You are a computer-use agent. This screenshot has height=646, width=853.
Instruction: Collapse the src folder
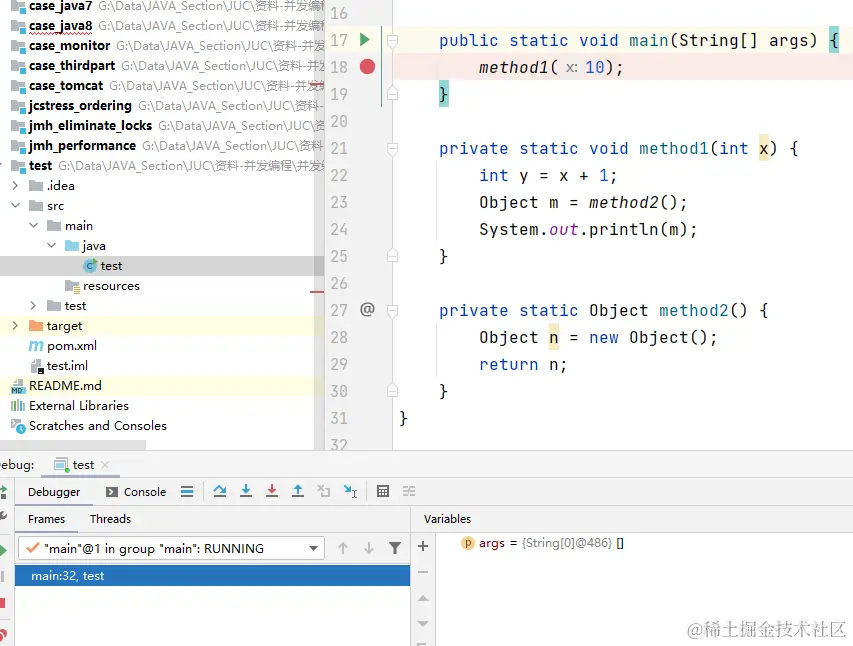tap(15, 206)
